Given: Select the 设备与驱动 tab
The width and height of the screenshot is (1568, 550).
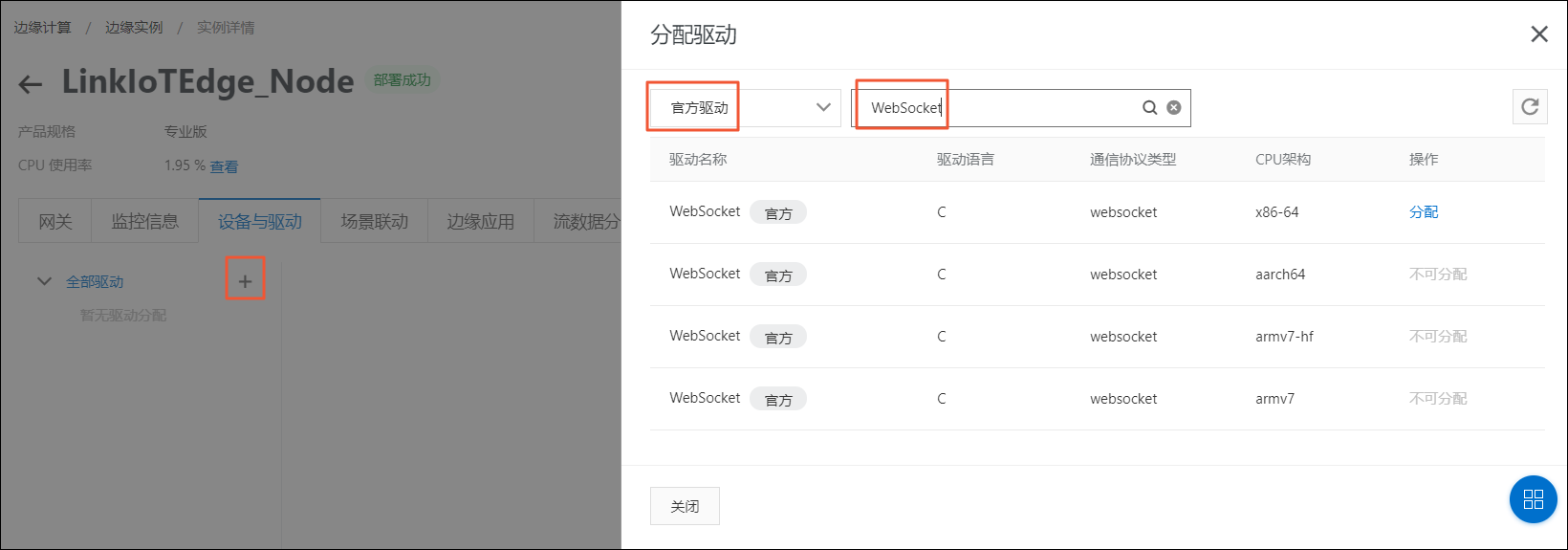Looking at the screenshot, I should point(259,221).
